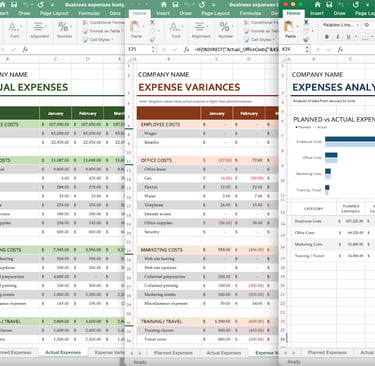Open the Draw ribbon tab in the rightmost window
Screen dimensions: 375x366
click(x=339, y=13)
